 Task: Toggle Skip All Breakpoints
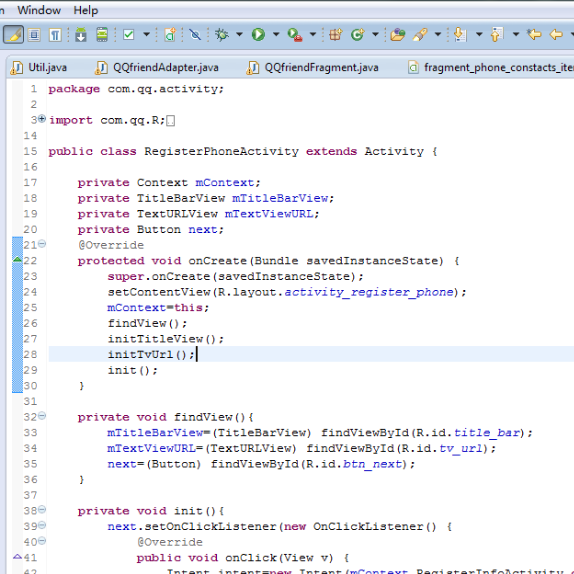pyautogui.click(x=195, y=35)
